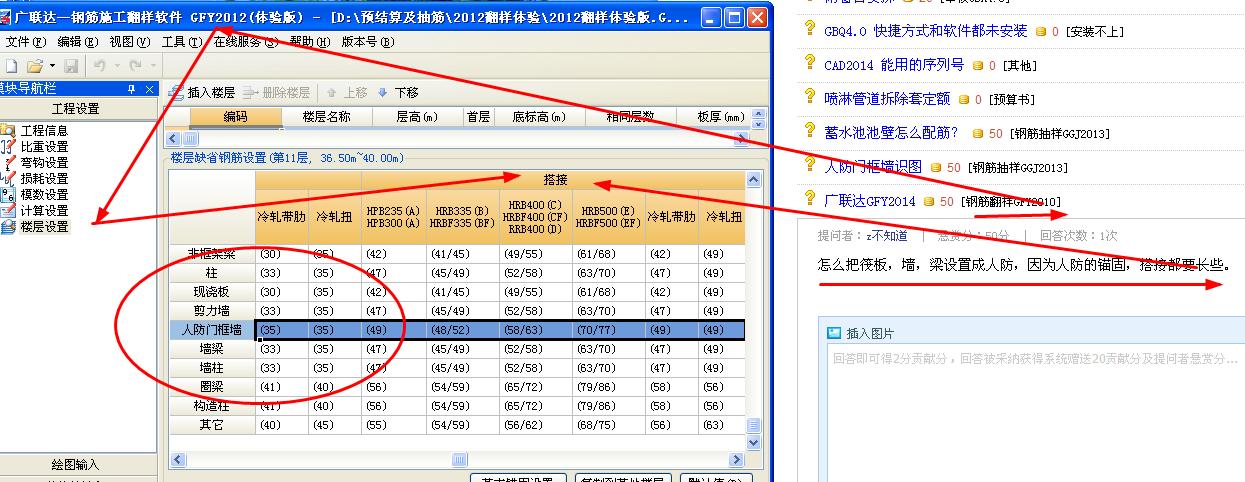The image size is (1245, 482).
Task: Click the 楼层名称 column header
Action: coord(327,117)
